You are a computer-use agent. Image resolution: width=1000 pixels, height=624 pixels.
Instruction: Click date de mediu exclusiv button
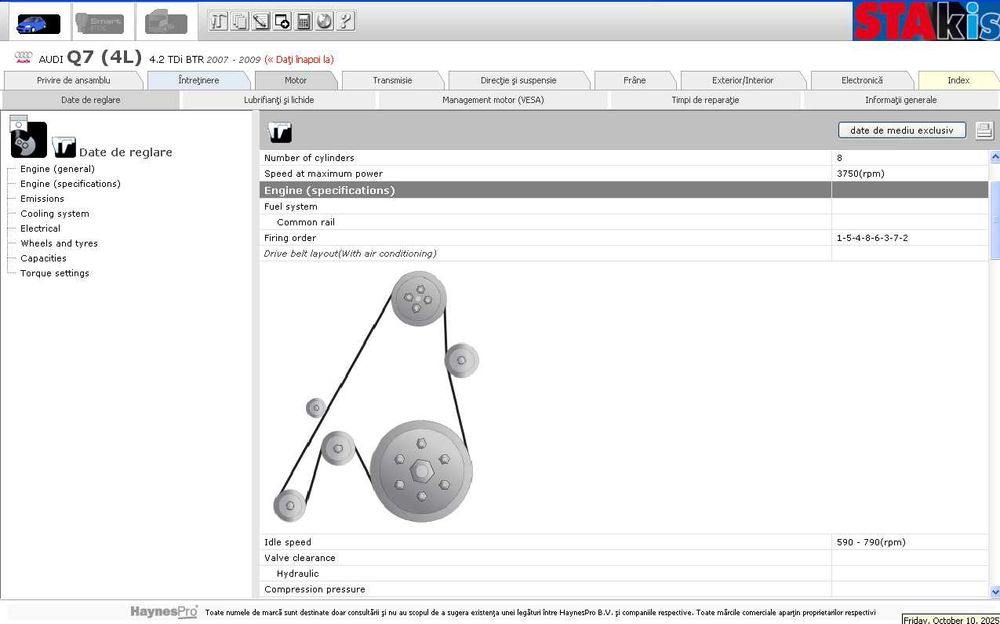tap(902, 130)
